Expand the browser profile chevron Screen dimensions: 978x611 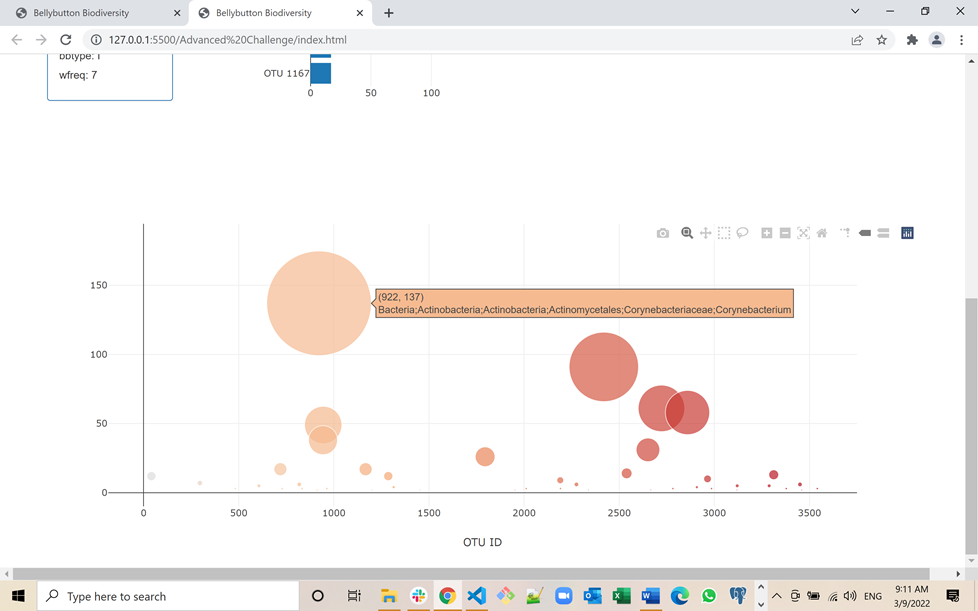855,11
